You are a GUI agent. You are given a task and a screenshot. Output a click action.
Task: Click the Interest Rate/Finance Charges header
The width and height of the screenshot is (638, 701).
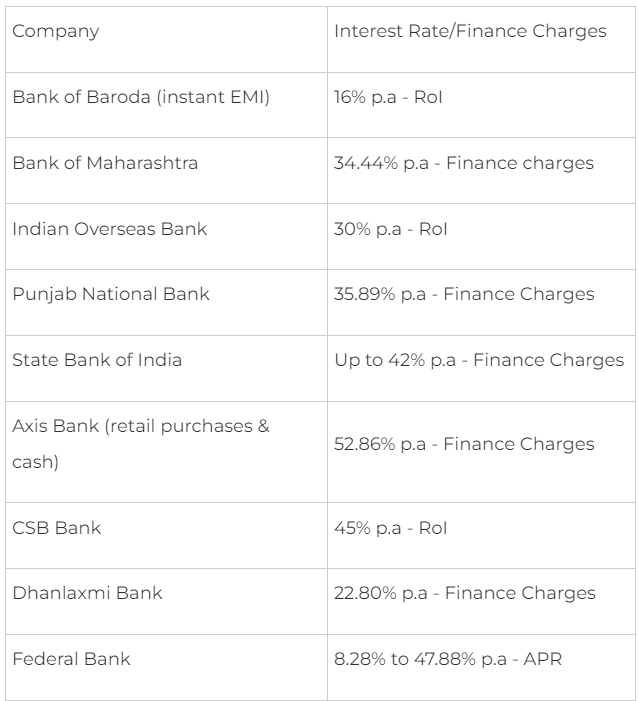(481, 39)
